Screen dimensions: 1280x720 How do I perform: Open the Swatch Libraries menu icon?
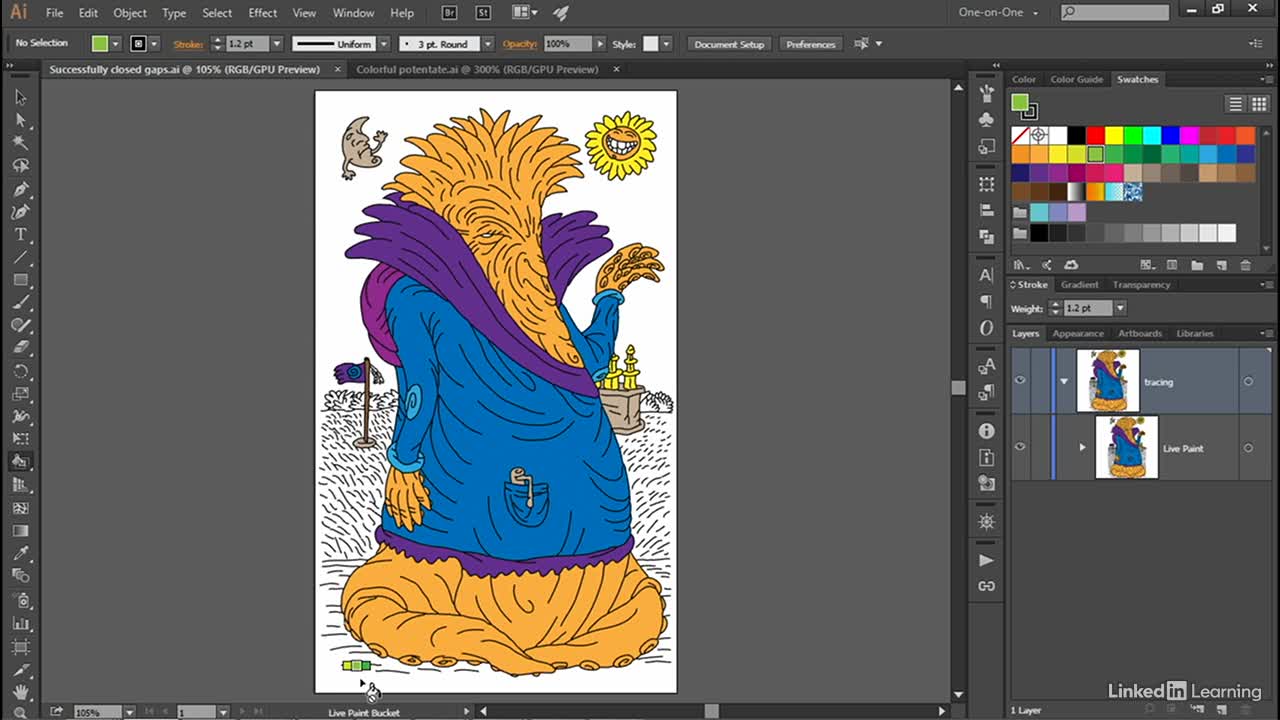[1020, 265]
